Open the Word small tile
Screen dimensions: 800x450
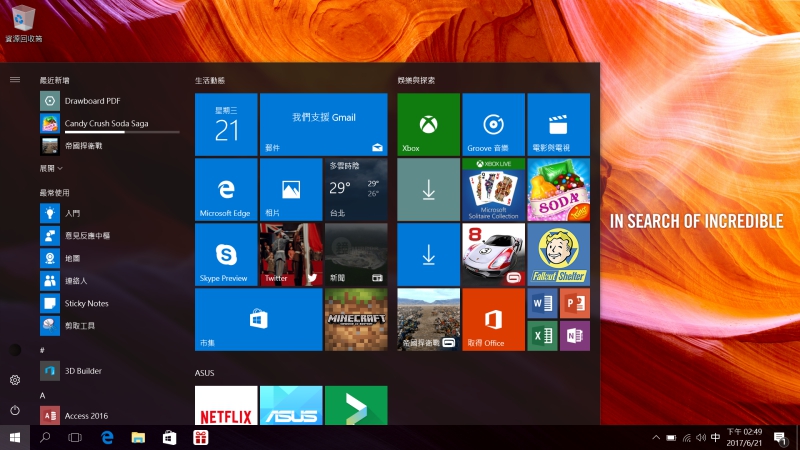tap(542, 303)
